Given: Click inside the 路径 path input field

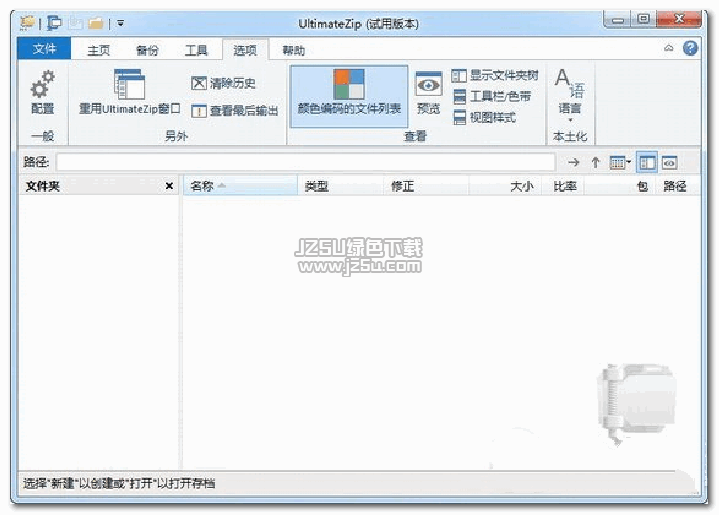Looking at the screenshot, I should click(305, 162).
